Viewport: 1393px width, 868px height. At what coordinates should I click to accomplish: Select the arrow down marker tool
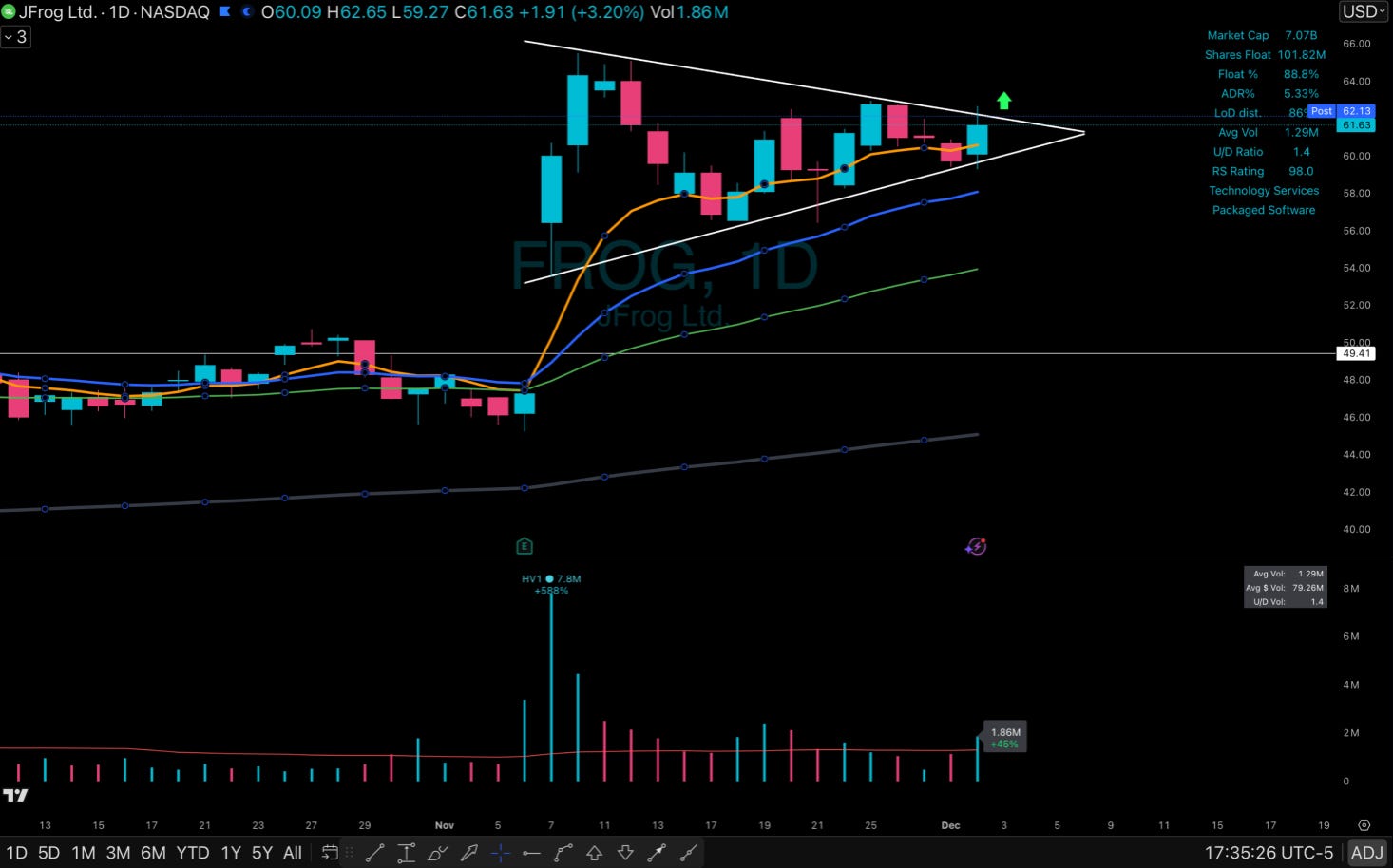(625, 853)
